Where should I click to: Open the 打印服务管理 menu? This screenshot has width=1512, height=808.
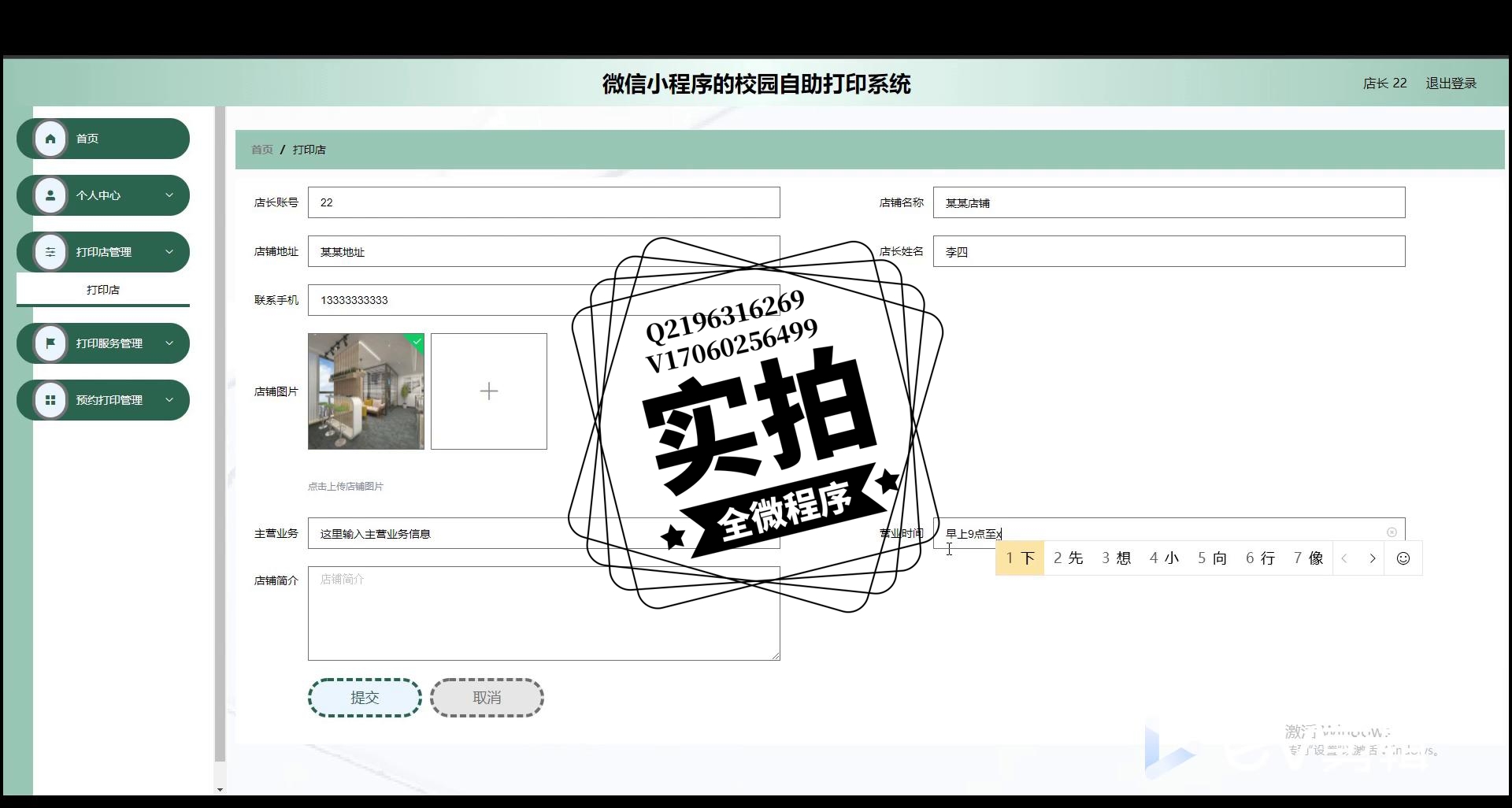(103, 343)
